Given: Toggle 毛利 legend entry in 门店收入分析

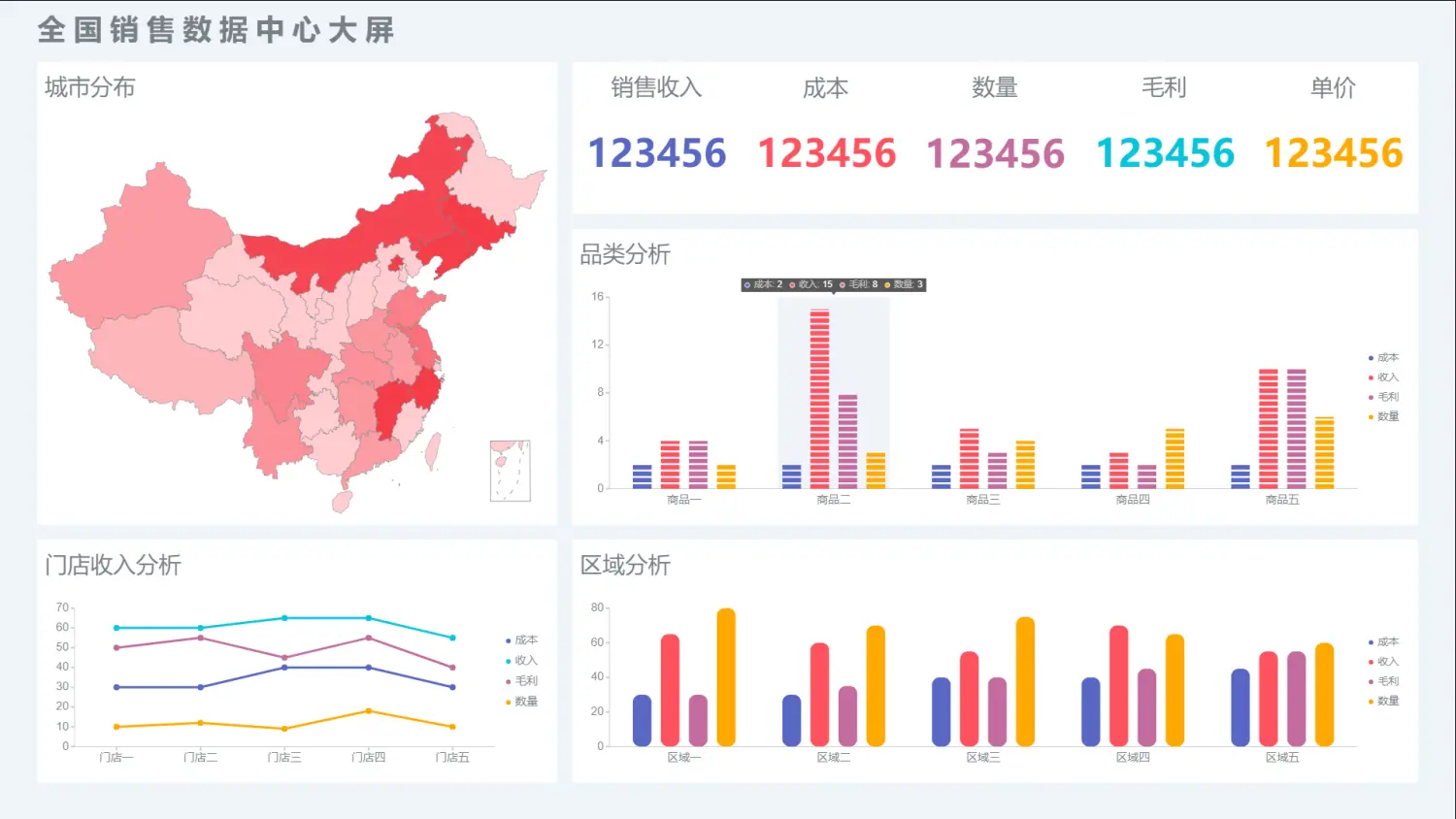Looking at the screenshot, I should (524, 681).
